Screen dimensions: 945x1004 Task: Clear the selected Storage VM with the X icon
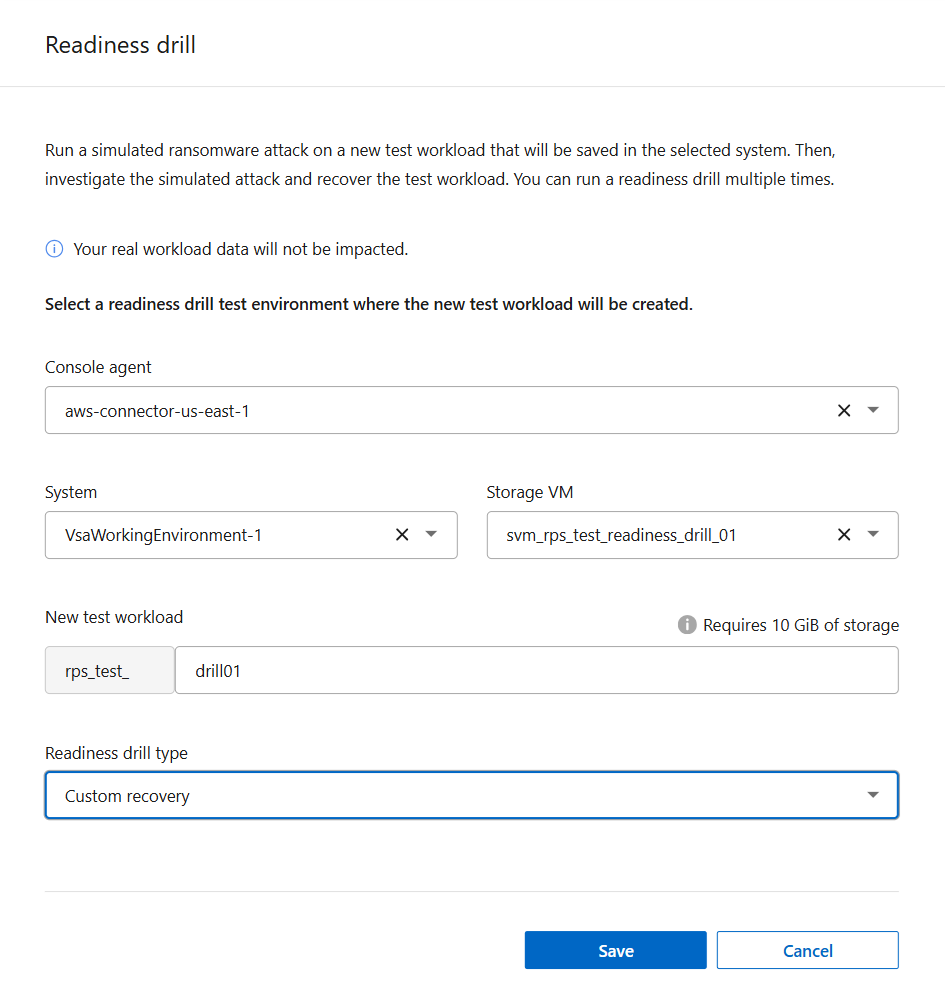(844, 535)
